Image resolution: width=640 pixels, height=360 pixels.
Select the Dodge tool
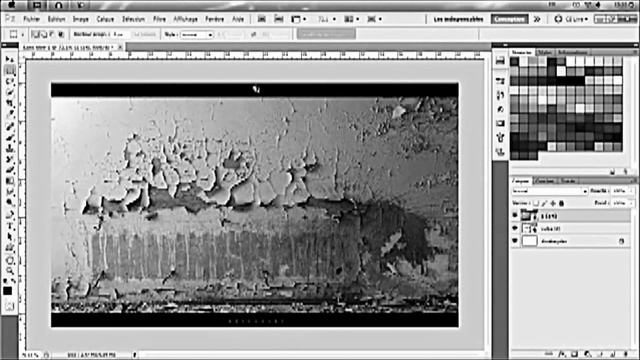tap(9, 202)
